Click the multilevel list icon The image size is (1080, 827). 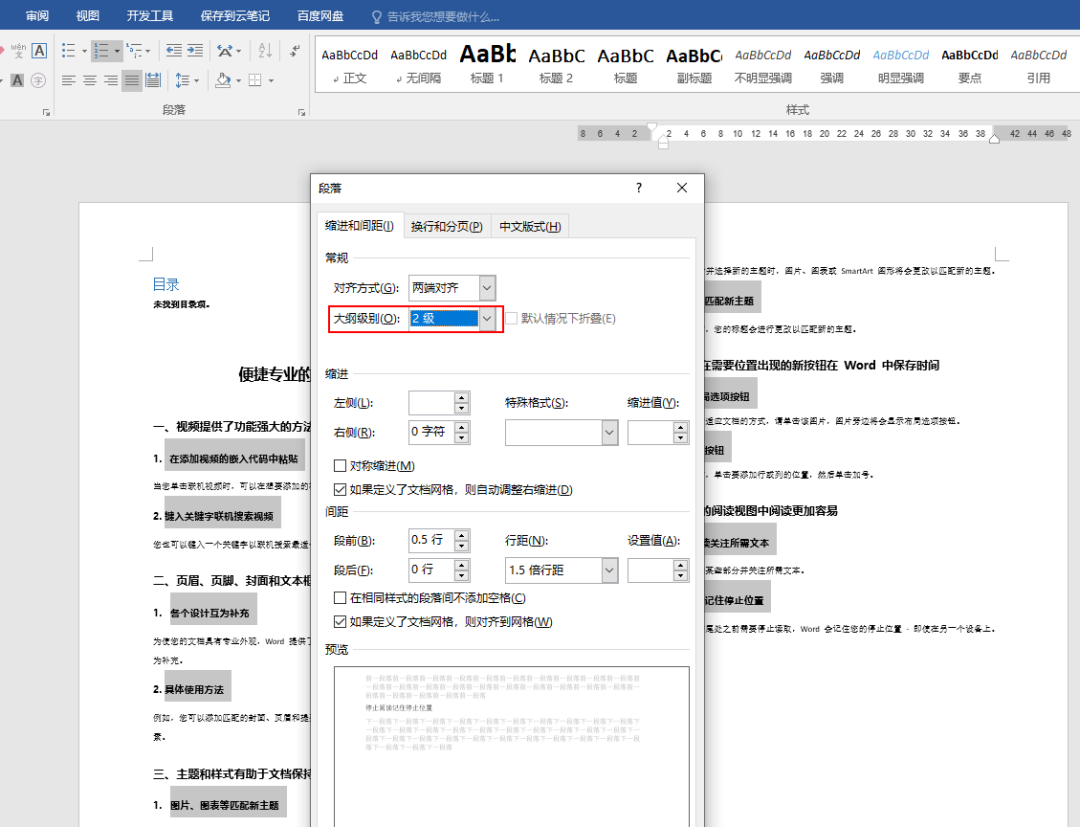pos(134,50)
